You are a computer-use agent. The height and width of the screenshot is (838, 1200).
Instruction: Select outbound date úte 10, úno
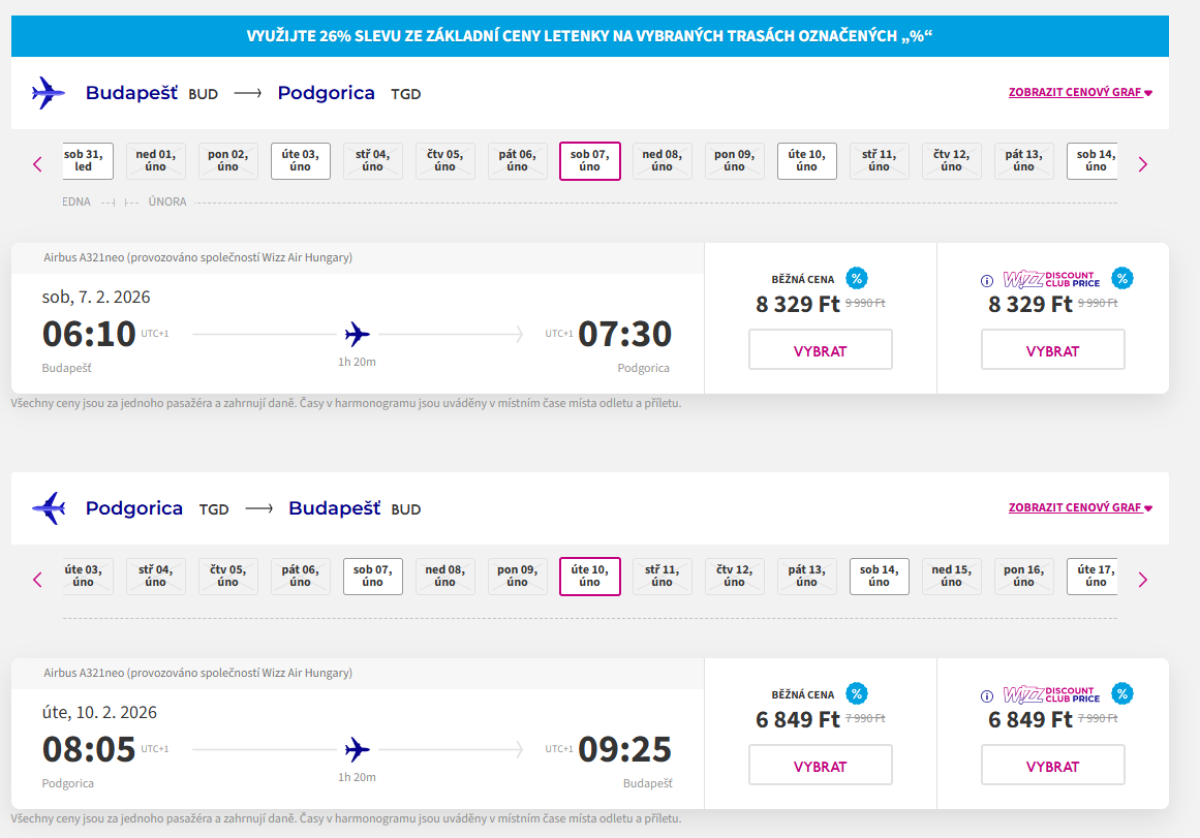[x=806, y=161]
